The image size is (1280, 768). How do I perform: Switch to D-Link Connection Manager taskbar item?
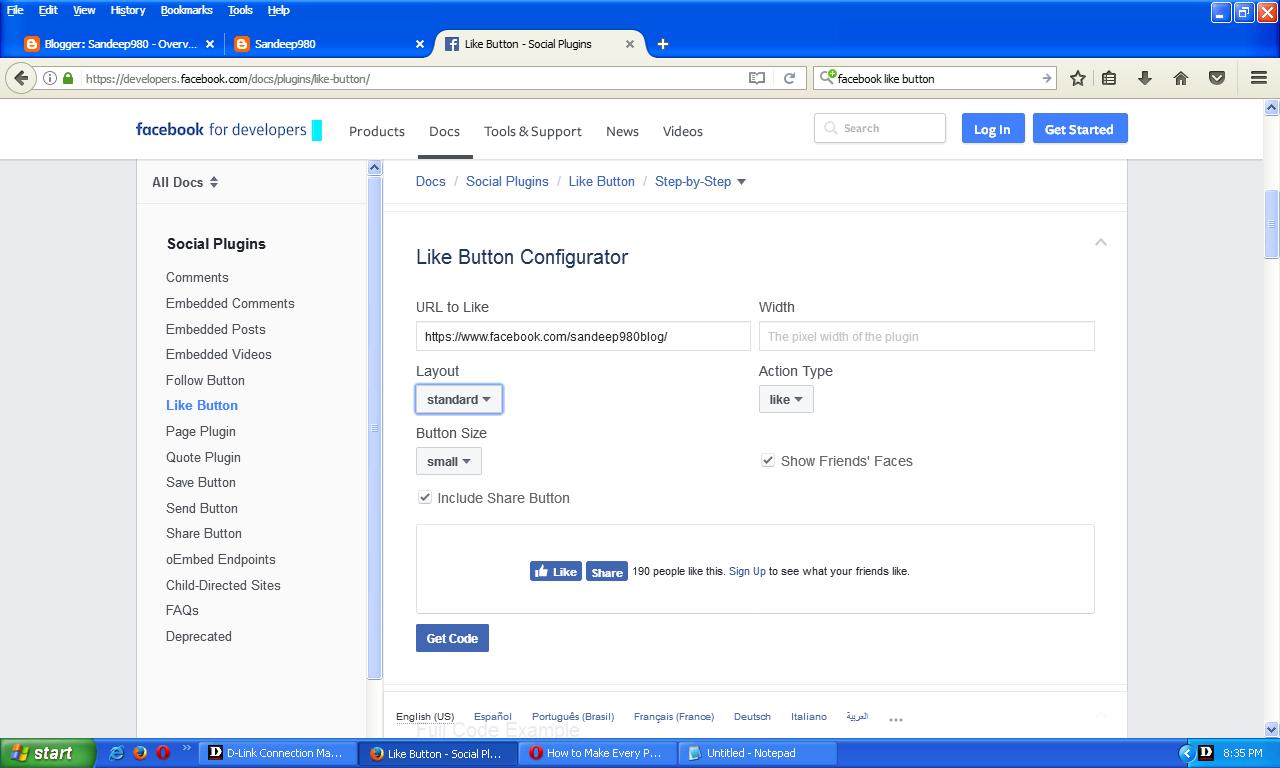click(277, 753)
